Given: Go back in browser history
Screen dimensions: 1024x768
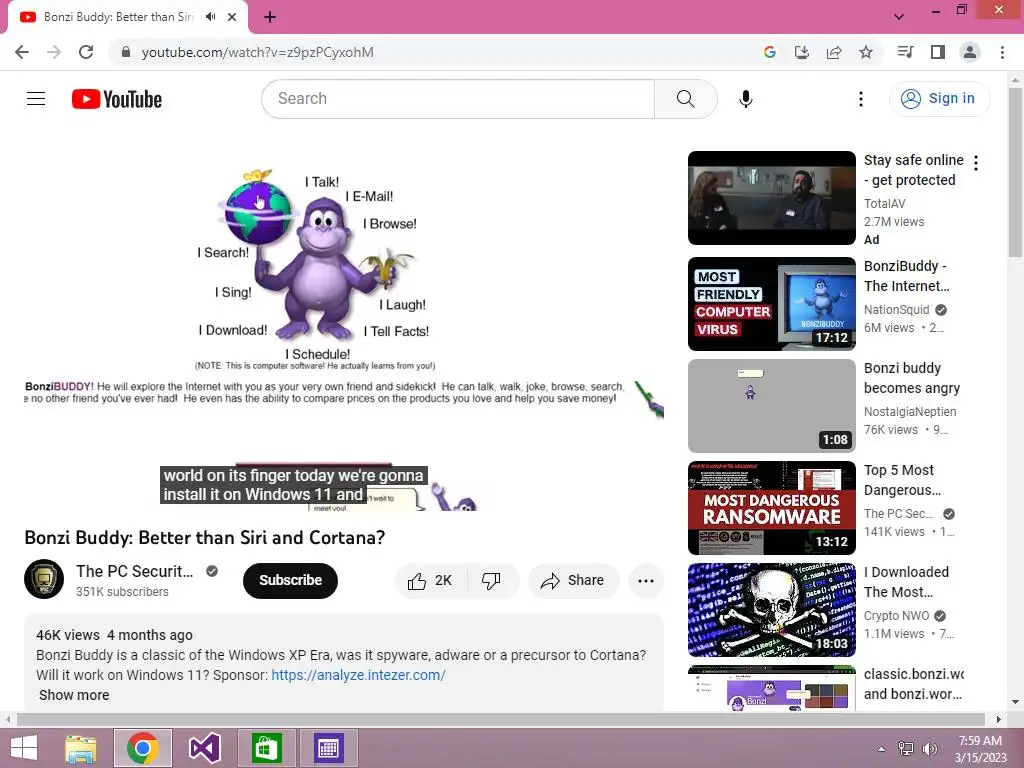Looking at the screenshot, I should [x=22, y=52].
